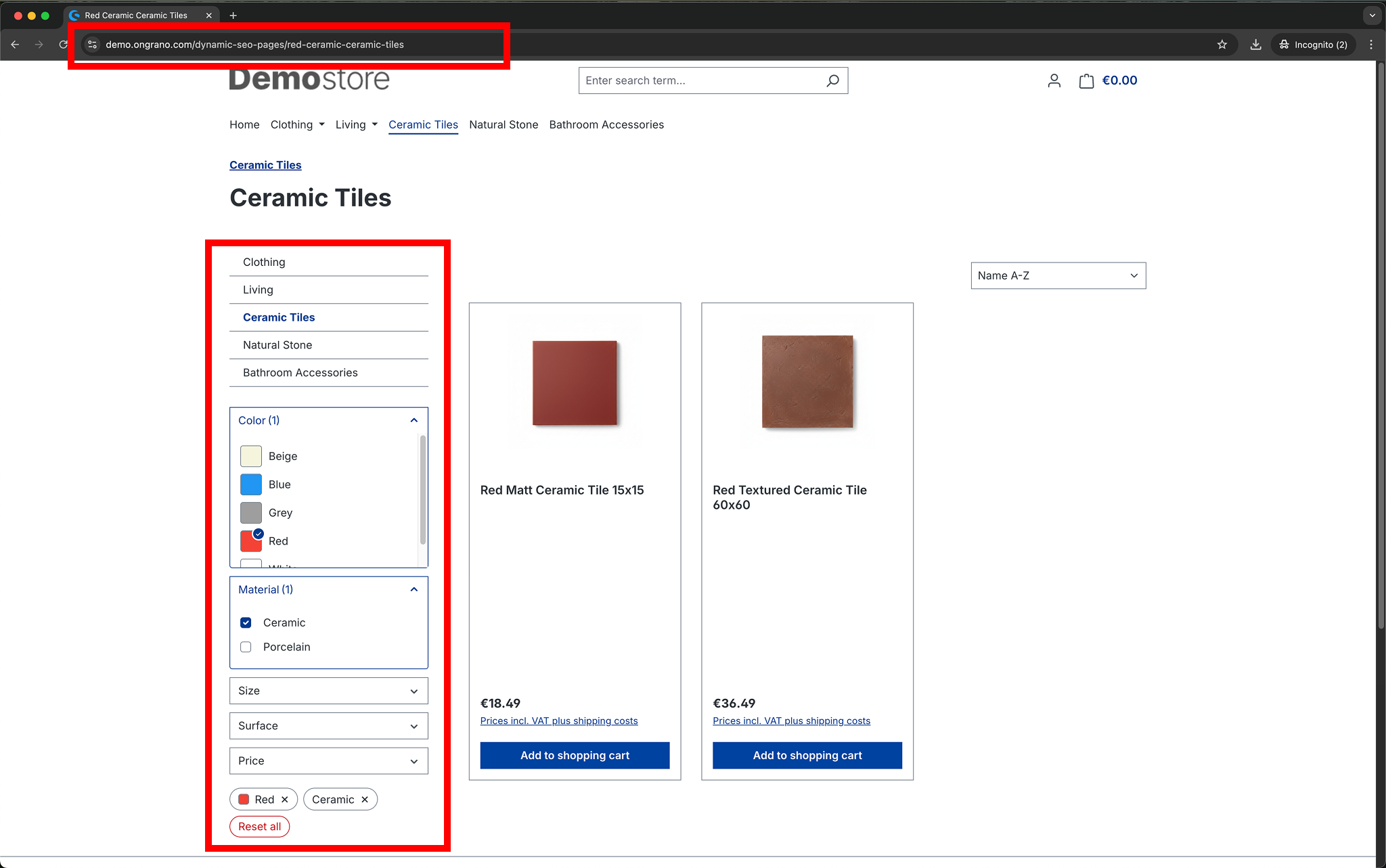Select the Beige color swatch
Viewport: 1386px width, 868px height.
pos(251,456)
